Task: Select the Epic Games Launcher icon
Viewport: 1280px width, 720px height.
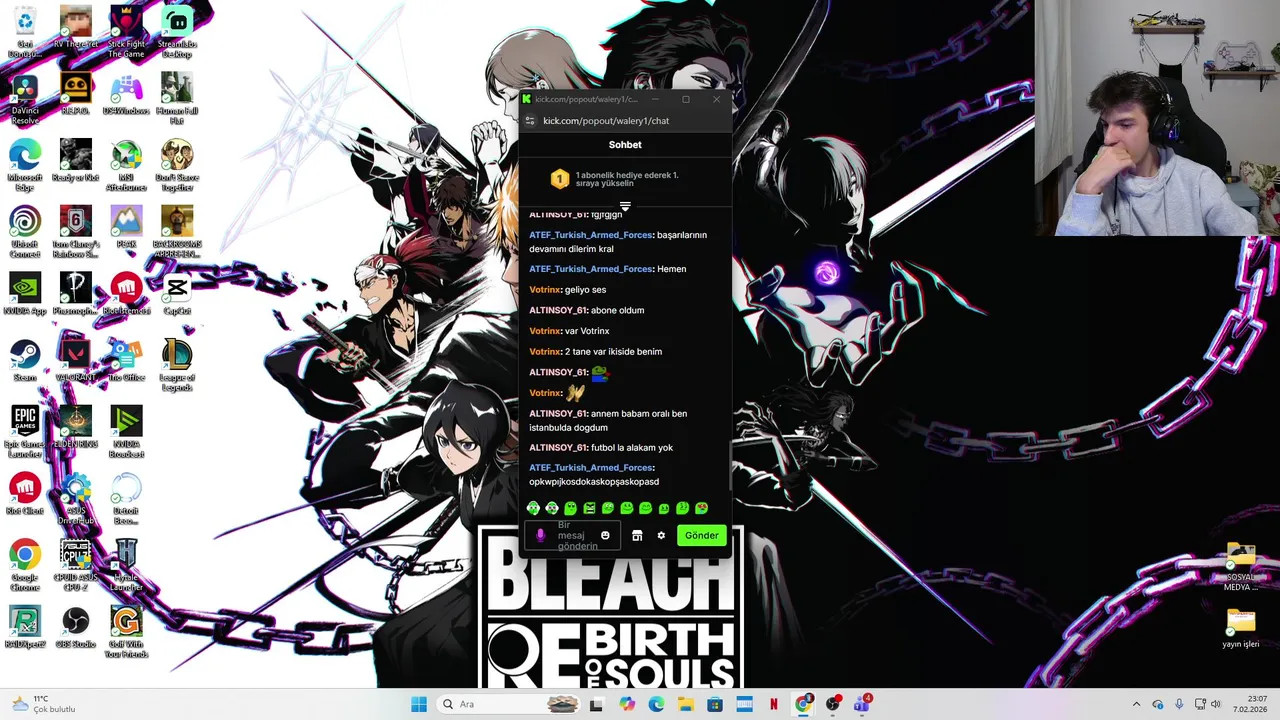Action: [25, 432]
